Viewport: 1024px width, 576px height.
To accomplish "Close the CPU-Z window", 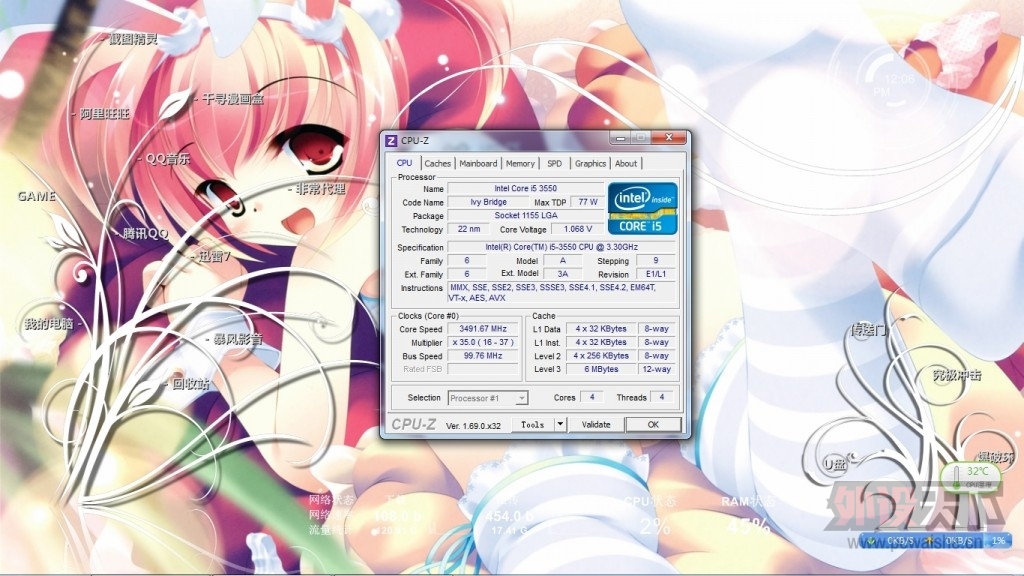I will point(668,138).
